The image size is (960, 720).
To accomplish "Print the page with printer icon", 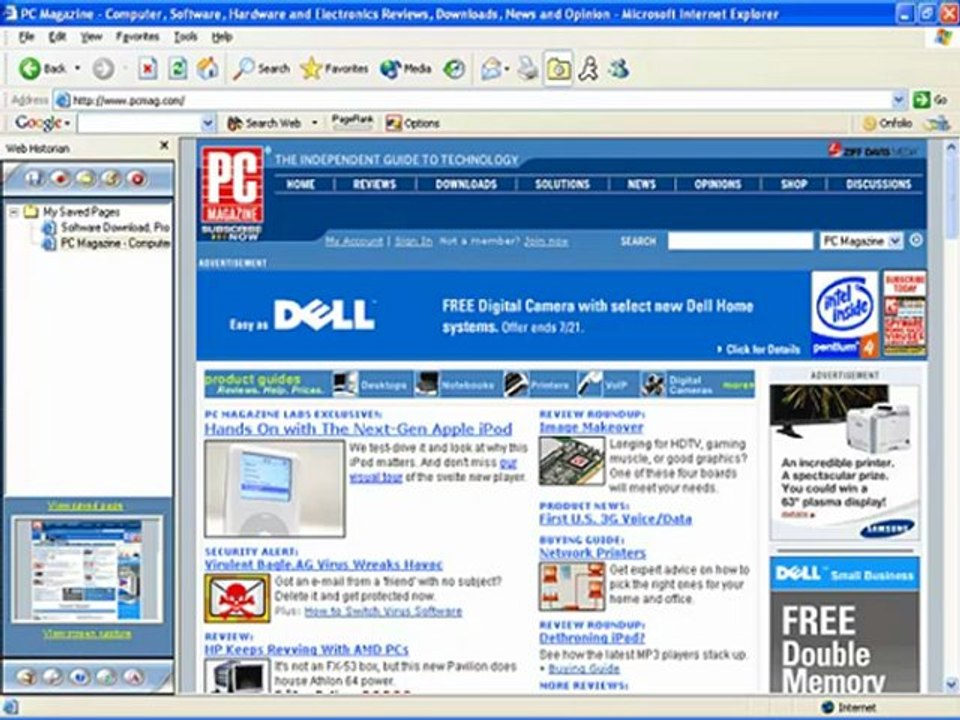I will point(527,69).
